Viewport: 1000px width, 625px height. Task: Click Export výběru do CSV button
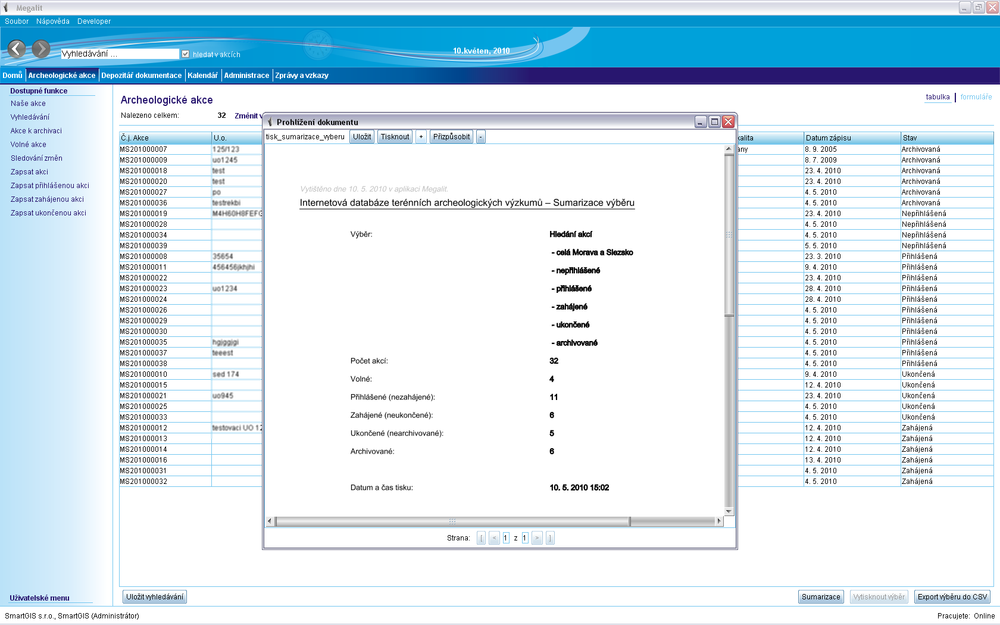tap(953, 597)
